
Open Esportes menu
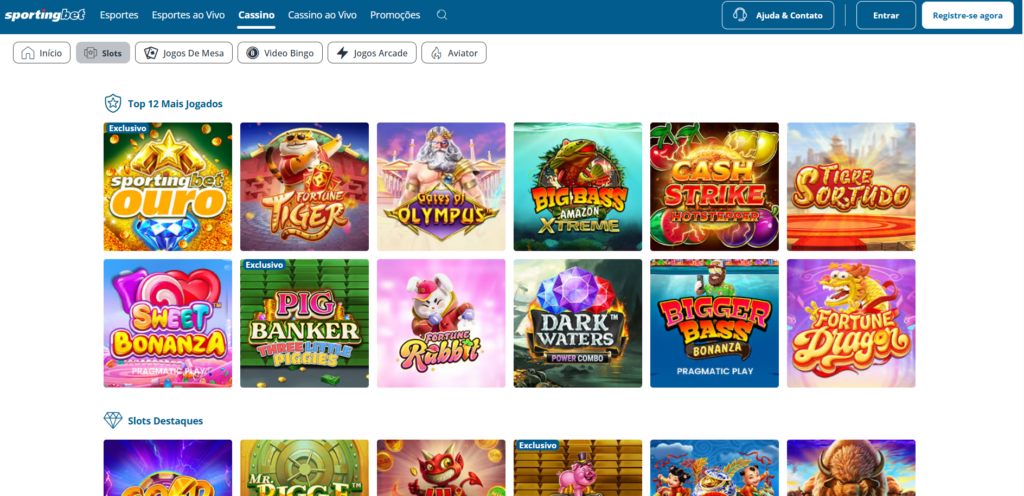point(119,15)
